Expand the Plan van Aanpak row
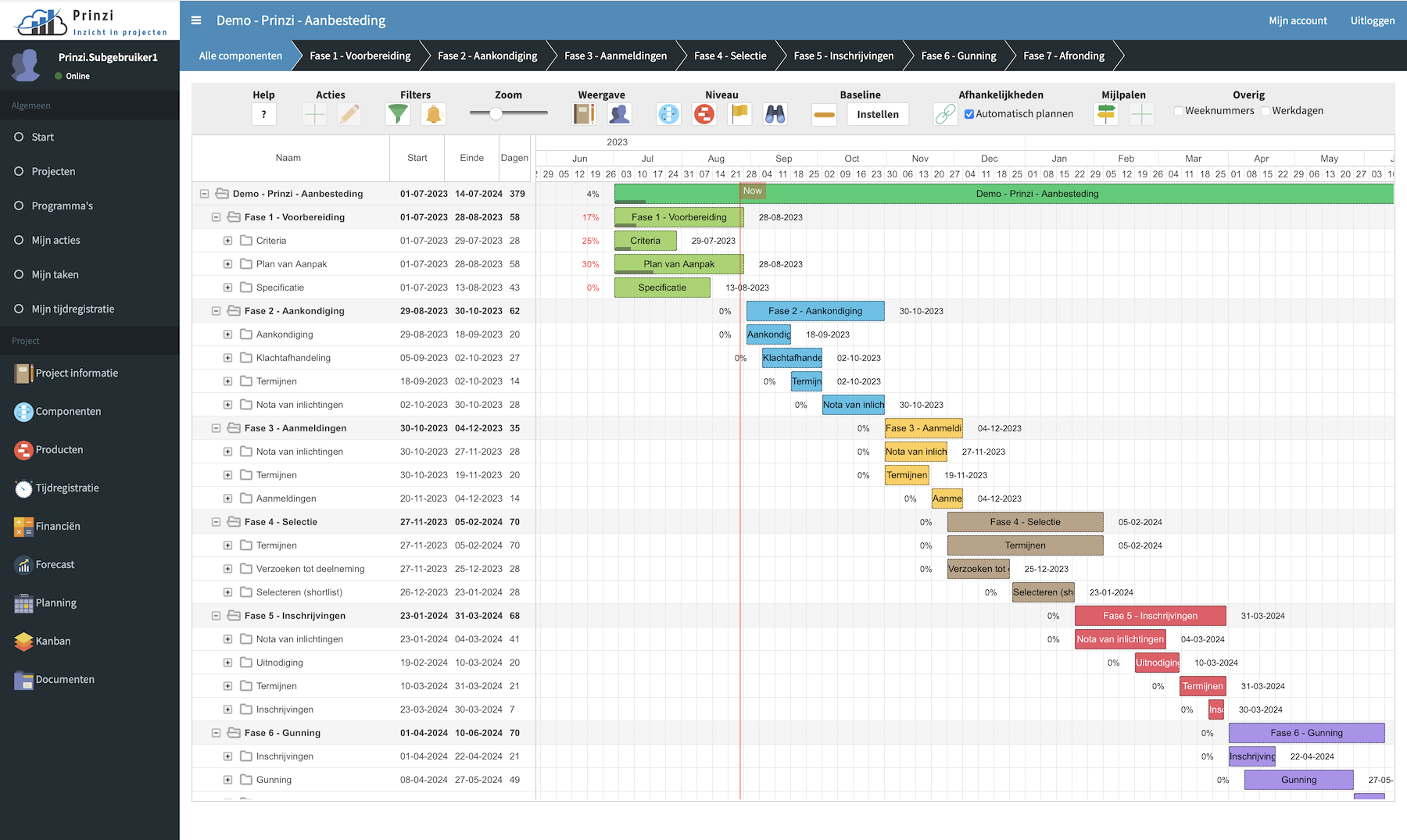 [227, 264]
